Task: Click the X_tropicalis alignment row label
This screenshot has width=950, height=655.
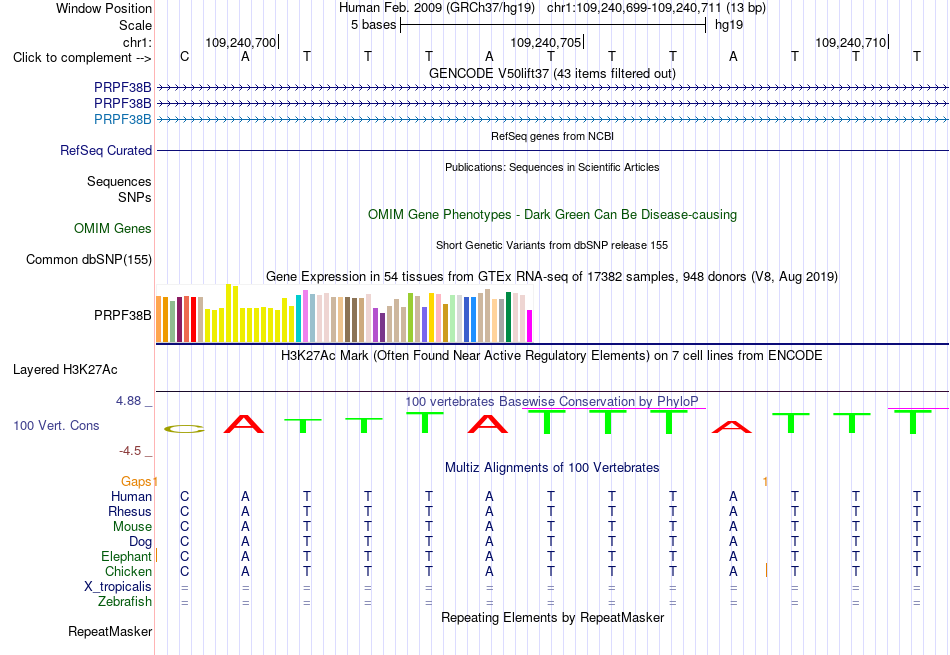Action: [x=118, y=587]
